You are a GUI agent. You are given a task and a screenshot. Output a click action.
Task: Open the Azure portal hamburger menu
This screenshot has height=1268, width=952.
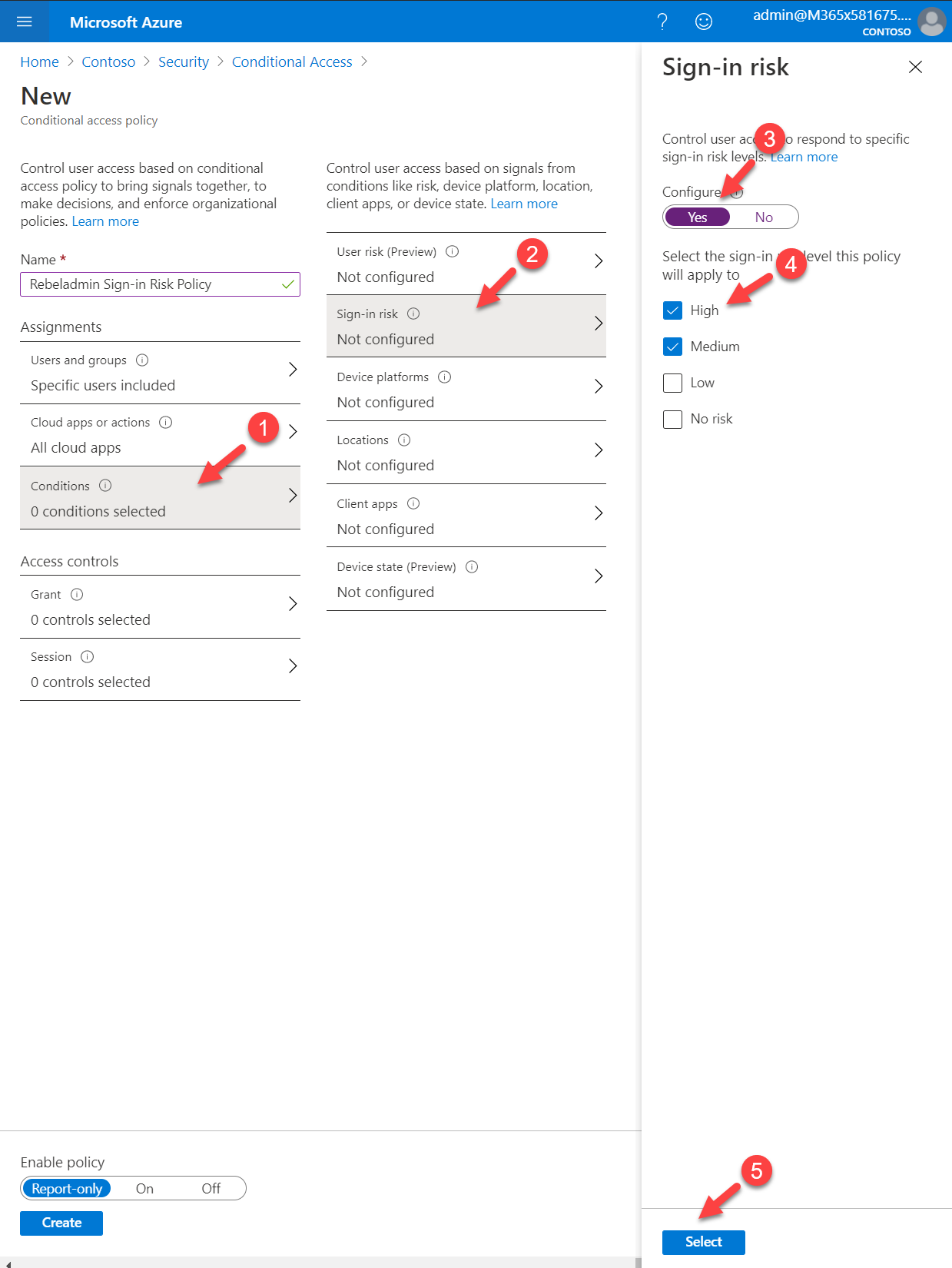(23, 22)
